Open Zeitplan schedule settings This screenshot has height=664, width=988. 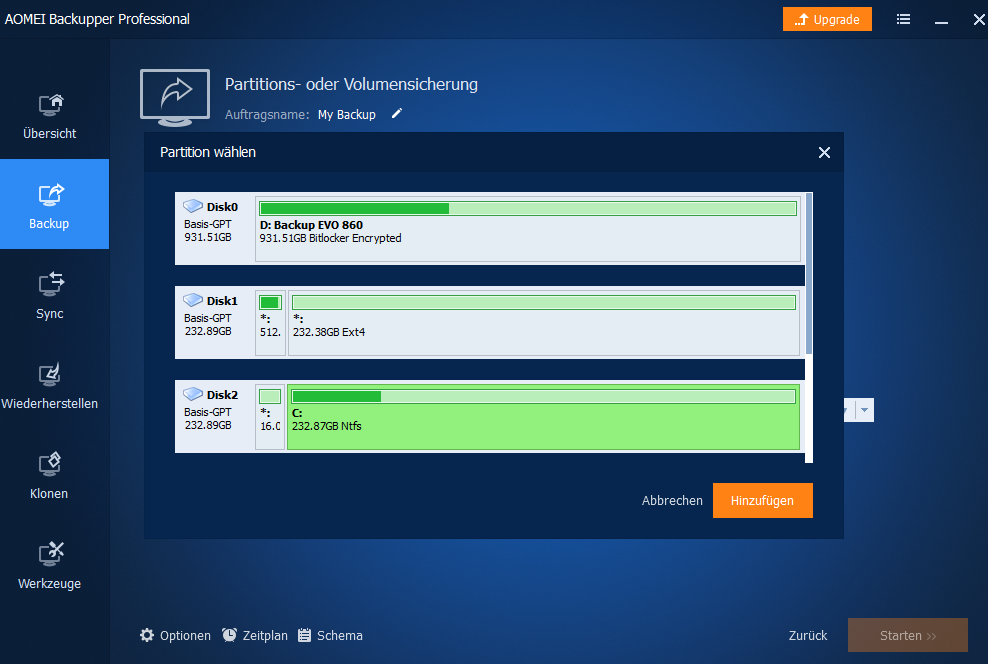(x=255, y=636)
